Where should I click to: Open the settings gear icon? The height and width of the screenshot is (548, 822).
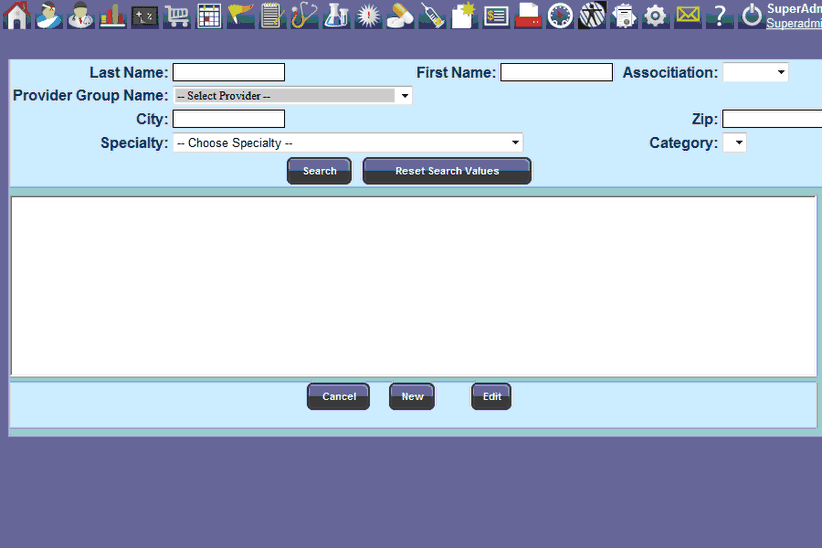[655, 16]
